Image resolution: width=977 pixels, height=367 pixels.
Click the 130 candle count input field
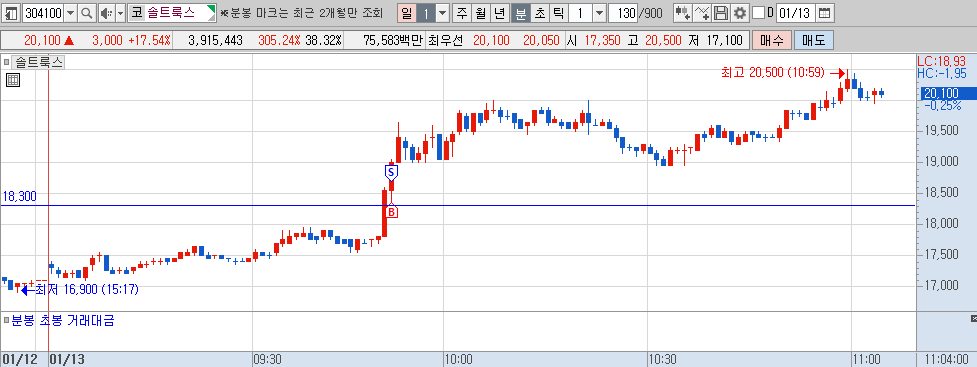622,12
